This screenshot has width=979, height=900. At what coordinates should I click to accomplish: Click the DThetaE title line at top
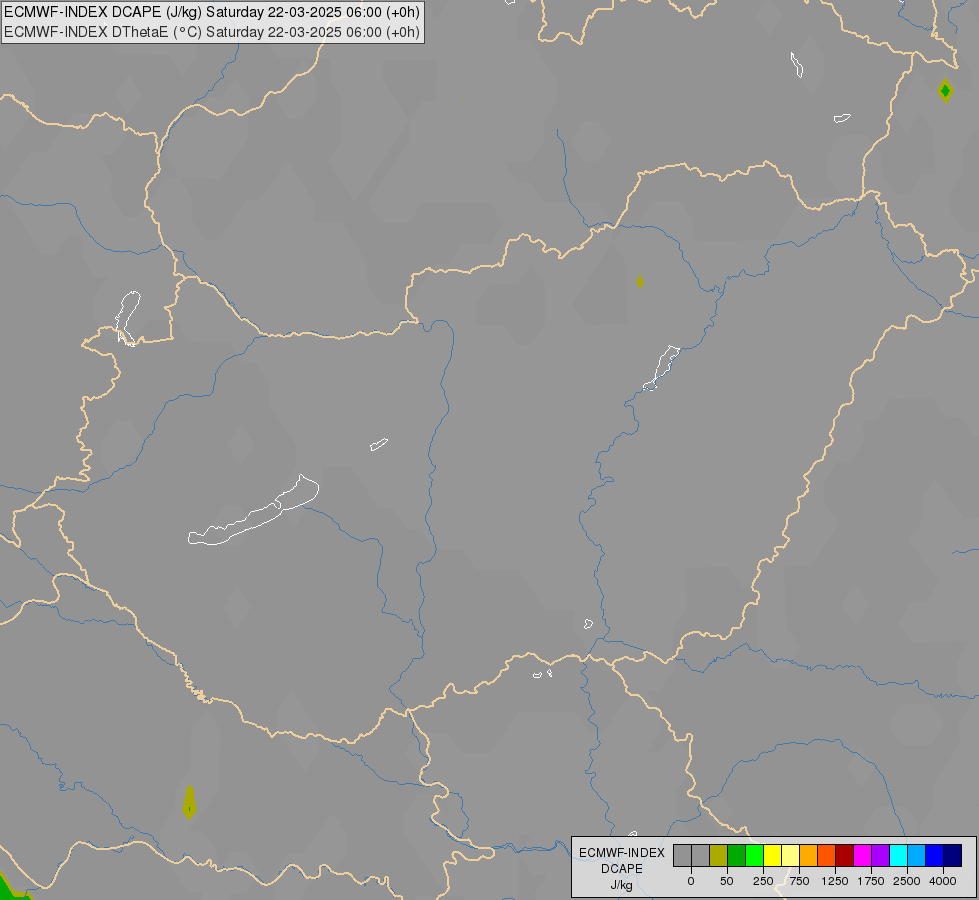[212, 32]
